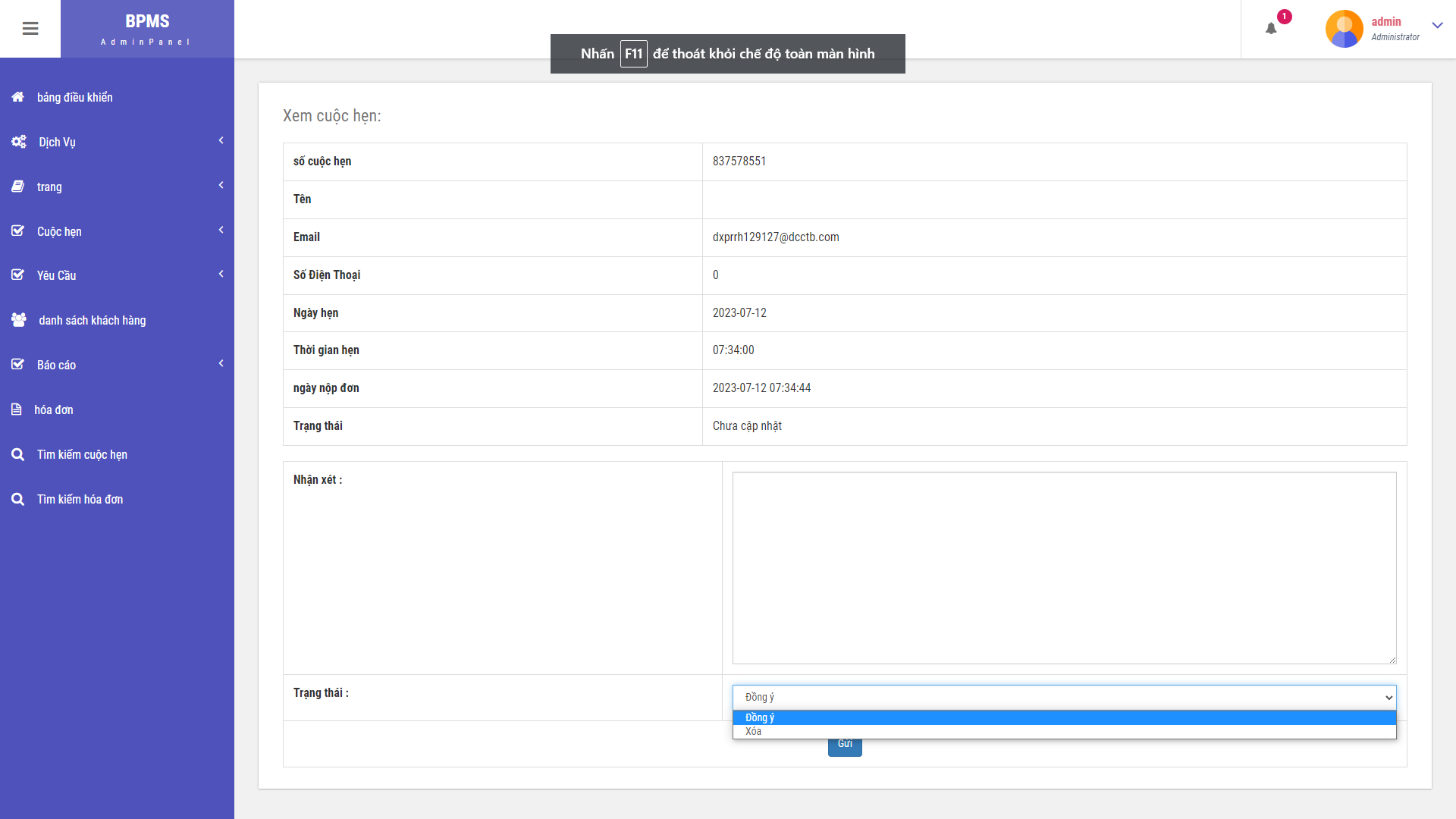Click the home icon for bảng điều khiển
This screenshot has height=819, width=1456.
18,97
